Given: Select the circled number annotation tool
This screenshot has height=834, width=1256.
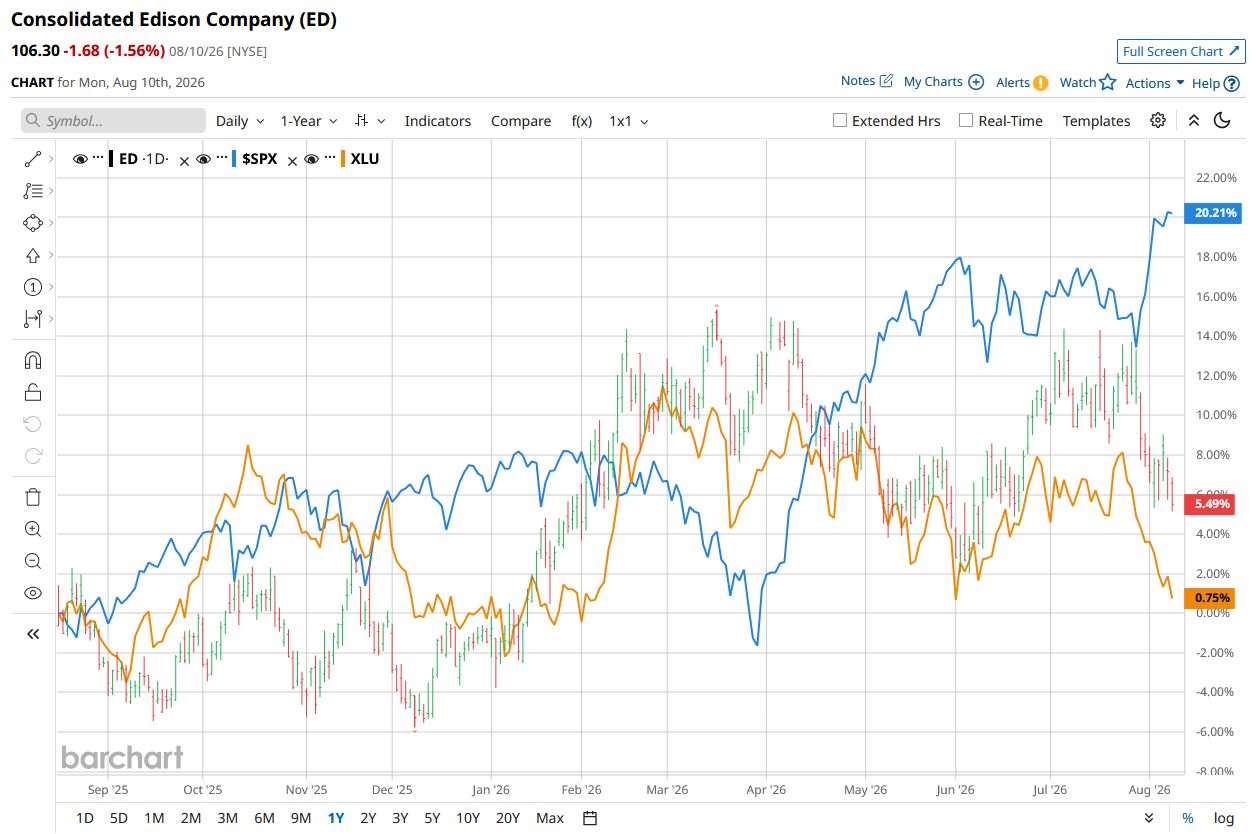Looking at the screenshot, I should pyautogui.click(x=32, y=287).
